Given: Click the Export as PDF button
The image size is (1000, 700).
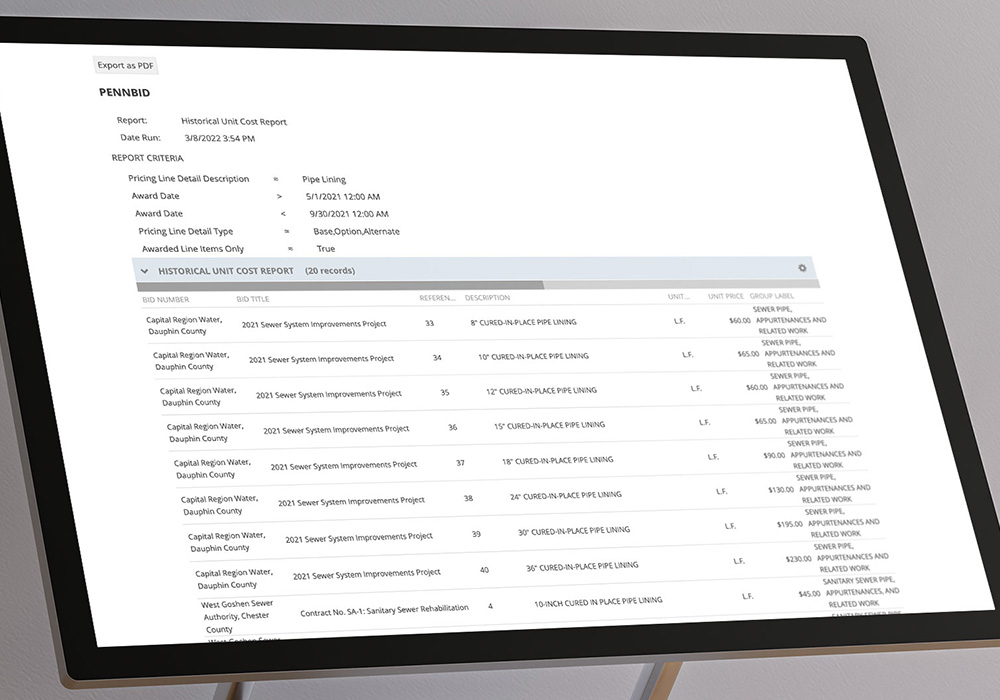Looking at the screenshot, I should [126, 65].
